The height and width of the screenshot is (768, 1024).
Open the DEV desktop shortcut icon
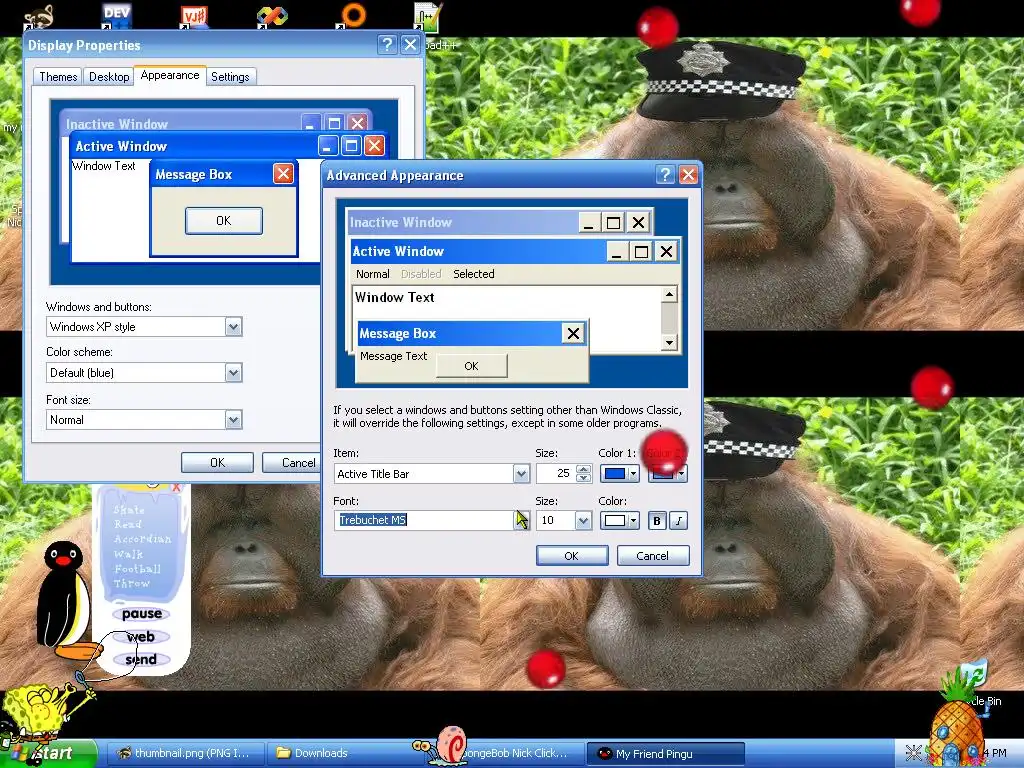pyautogui.click(x=116, y=15)
